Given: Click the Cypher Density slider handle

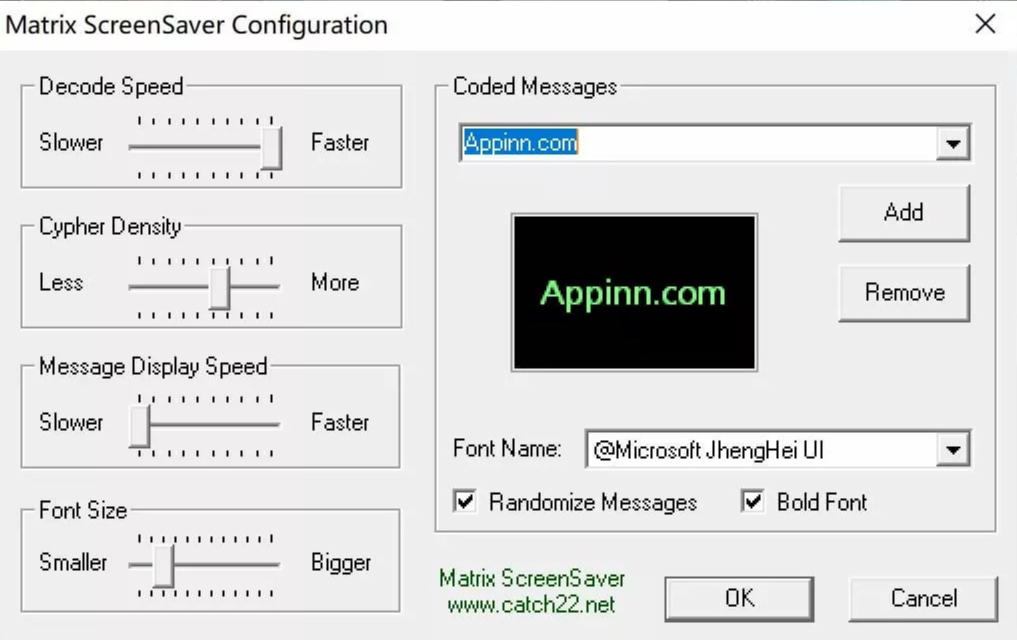Looking at the screenshot, I should [x=220, y=287].
